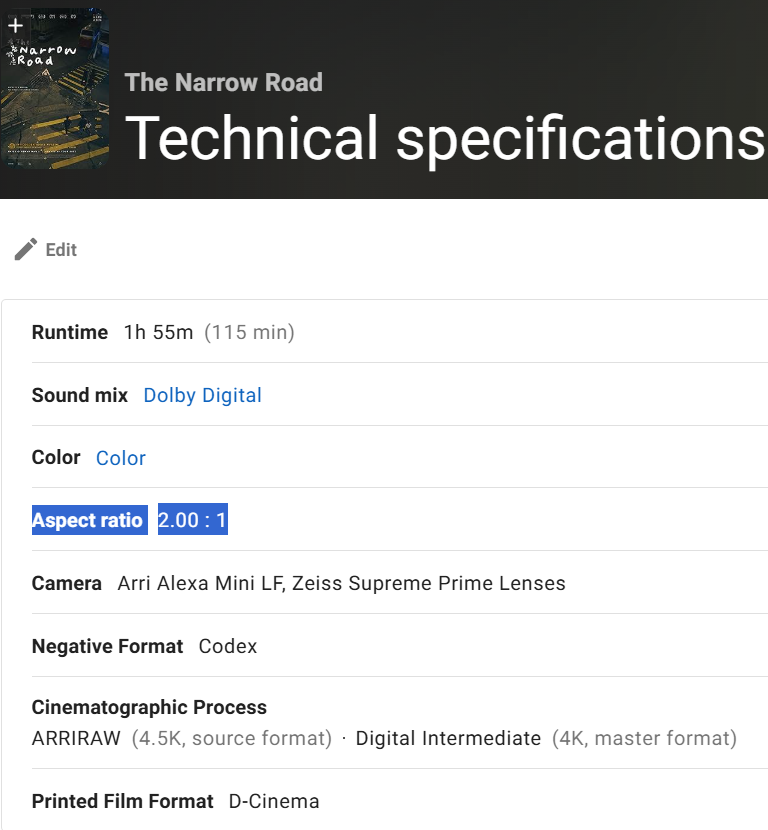The height and width of the screenshot is (830, 768).
Task: Select the 1h 55m runtime value
Action: [158, 332]
